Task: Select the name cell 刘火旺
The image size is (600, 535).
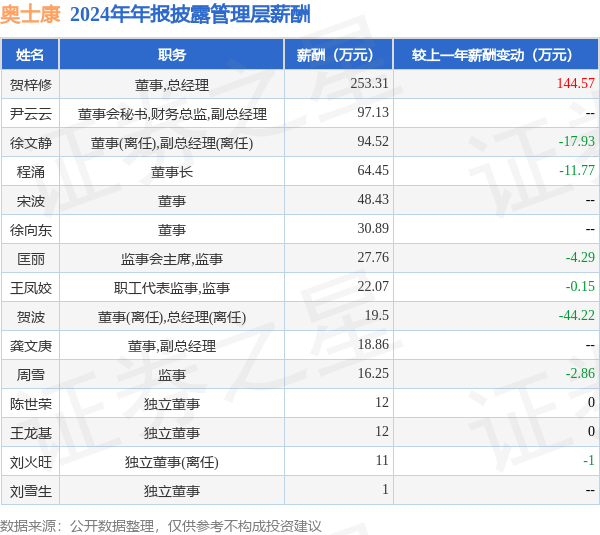Action: pyautogui.click(x=31, y=462)
